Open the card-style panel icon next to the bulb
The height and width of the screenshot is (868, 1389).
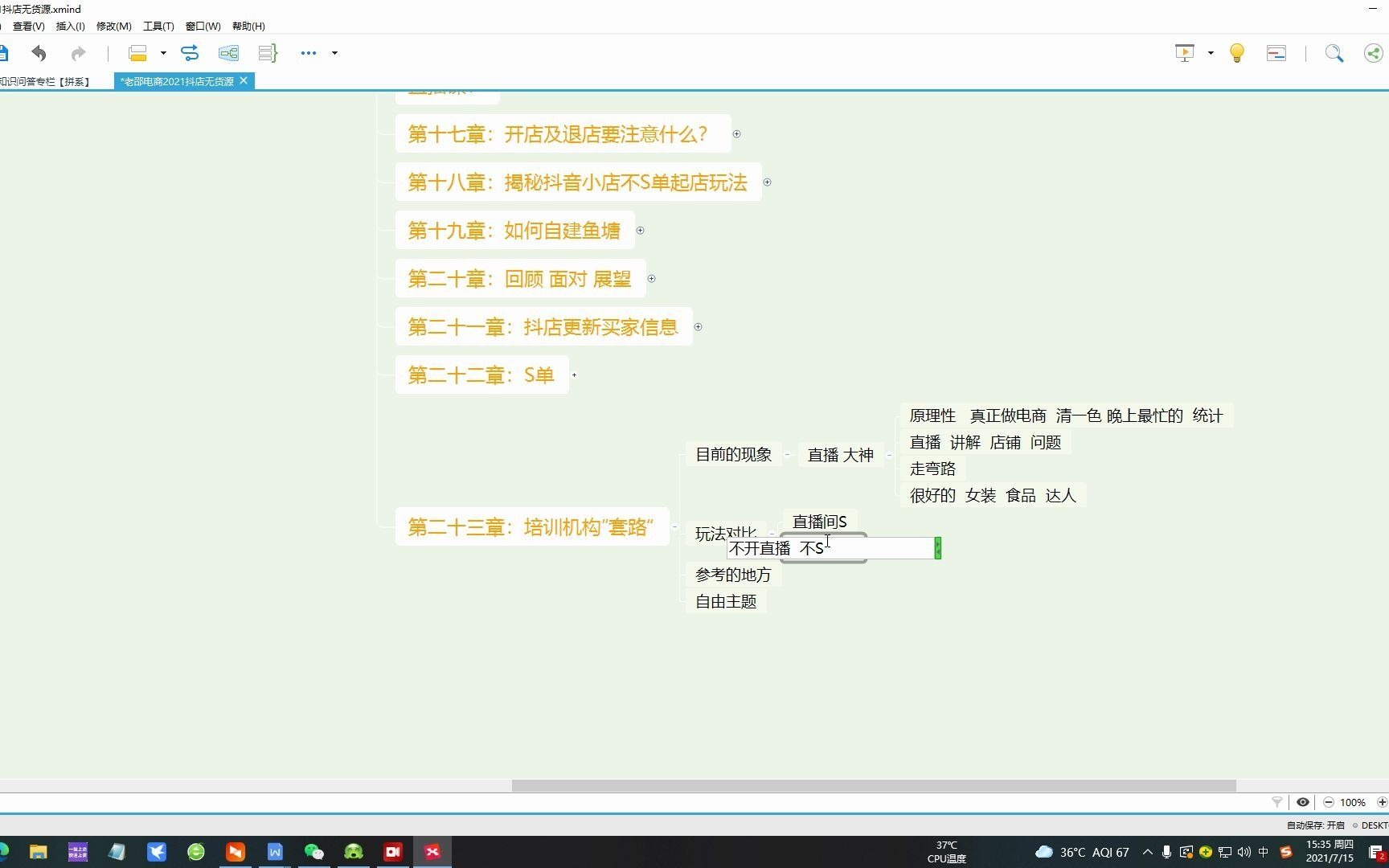[x=1276, y=53]
